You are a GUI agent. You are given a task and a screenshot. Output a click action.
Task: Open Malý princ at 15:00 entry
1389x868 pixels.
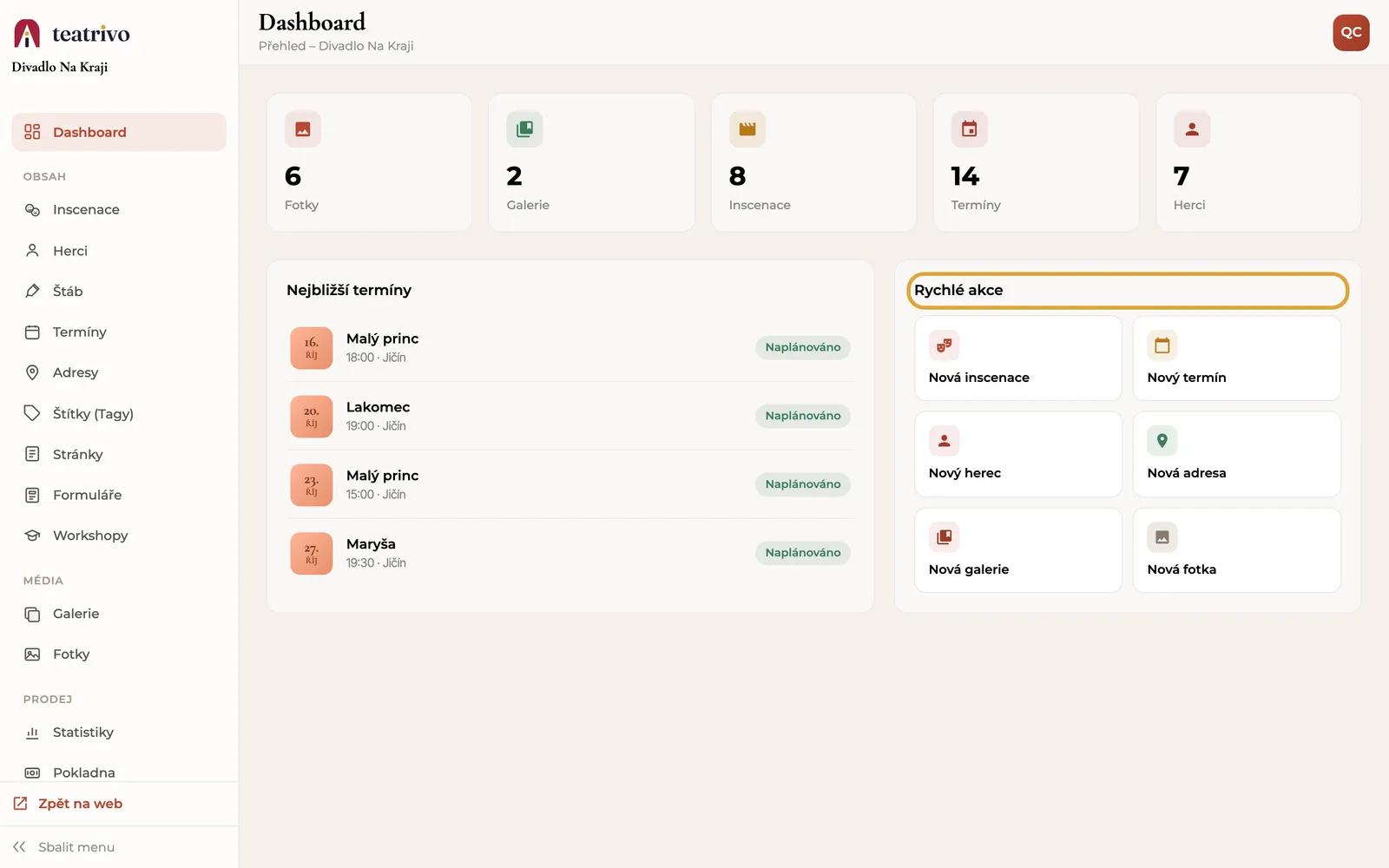pos(570,484)
